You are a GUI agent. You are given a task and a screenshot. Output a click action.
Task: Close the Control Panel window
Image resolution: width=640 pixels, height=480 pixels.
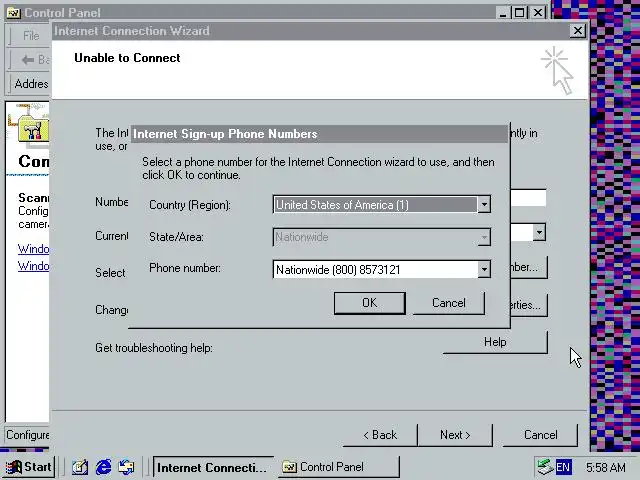pyautogui.click(x=538, y=13)
